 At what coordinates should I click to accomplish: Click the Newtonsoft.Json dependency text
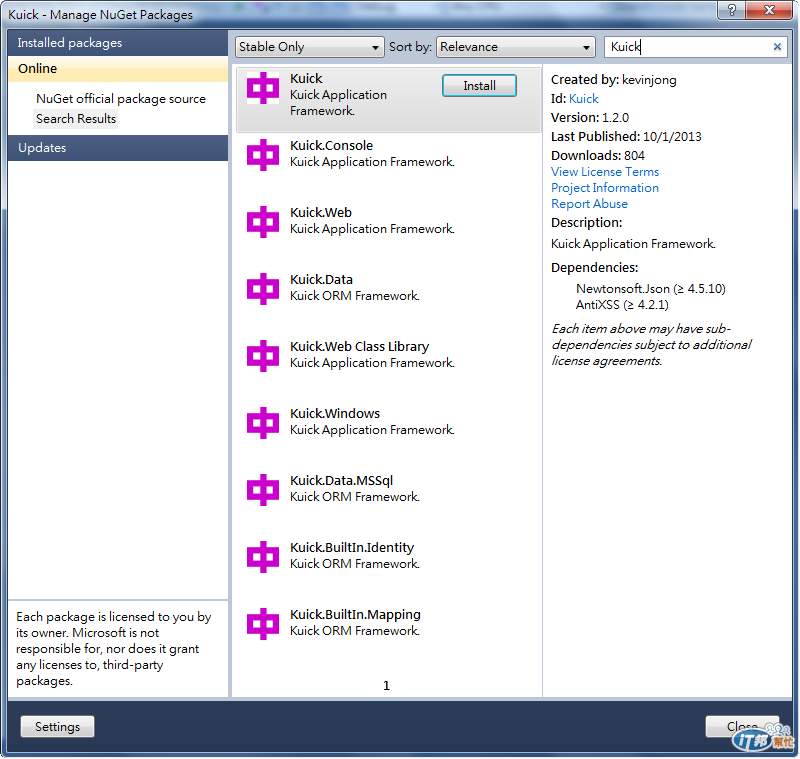[x=651, y=289]
